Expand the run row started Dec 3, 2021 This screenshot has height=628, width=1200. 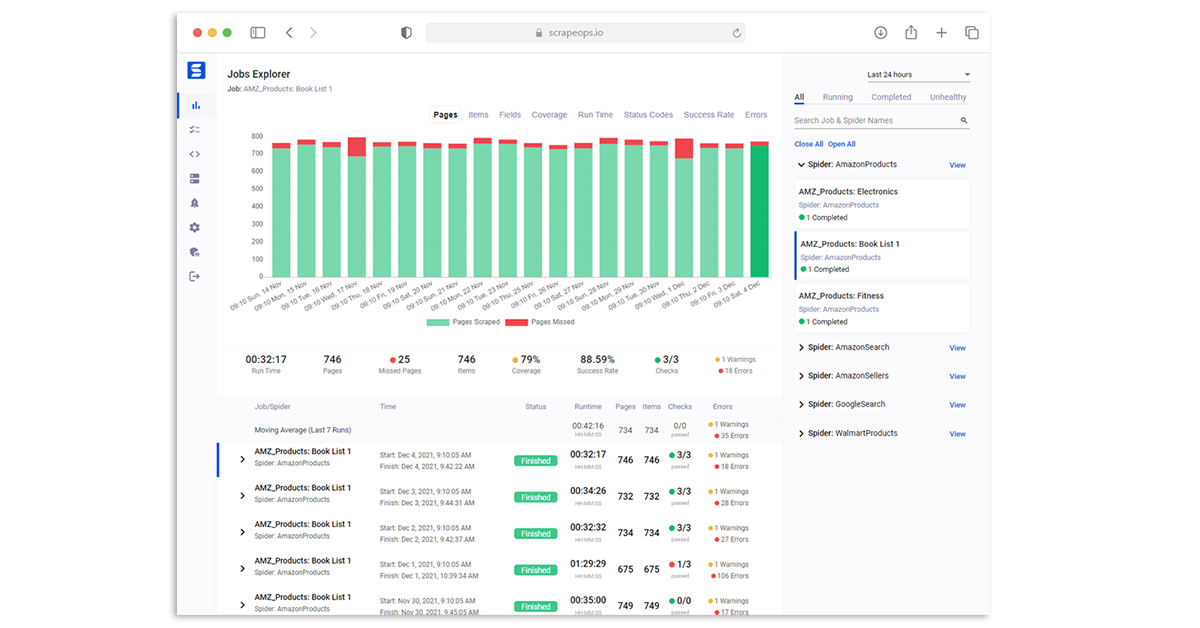tap(242, 496)
